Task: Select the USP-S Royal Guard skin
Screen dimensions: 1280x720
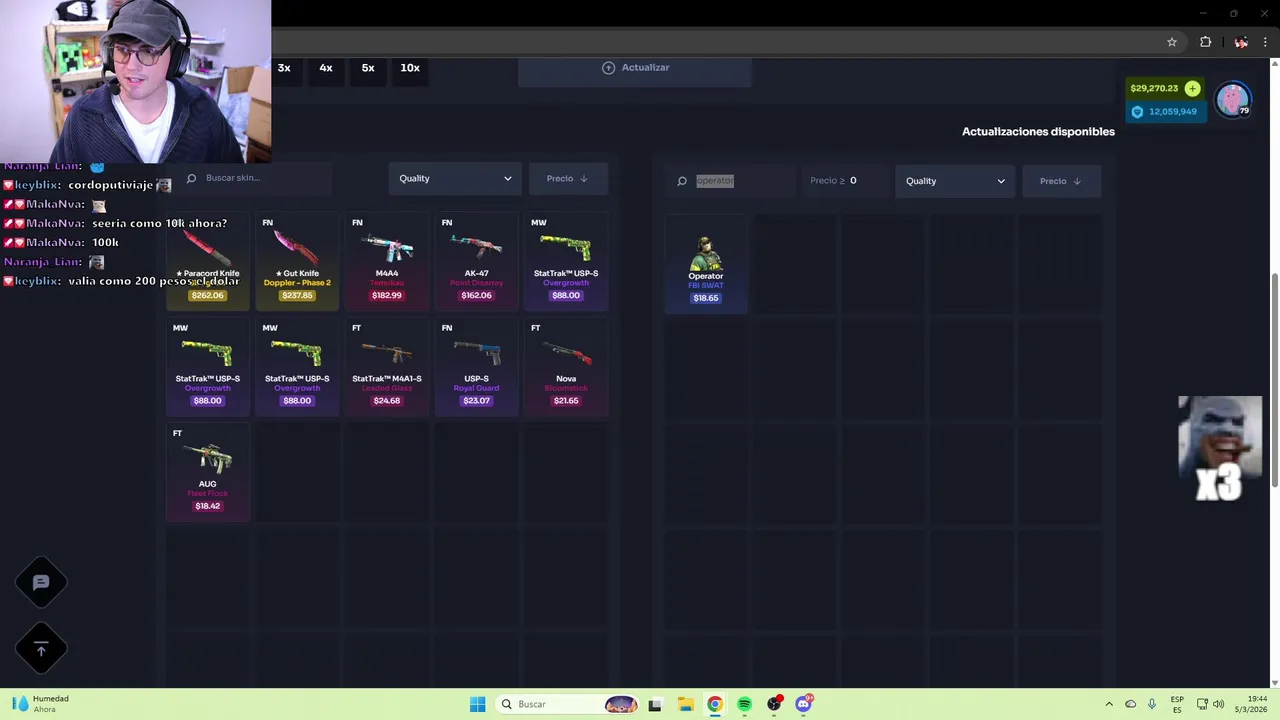Action: click(476, 366)
